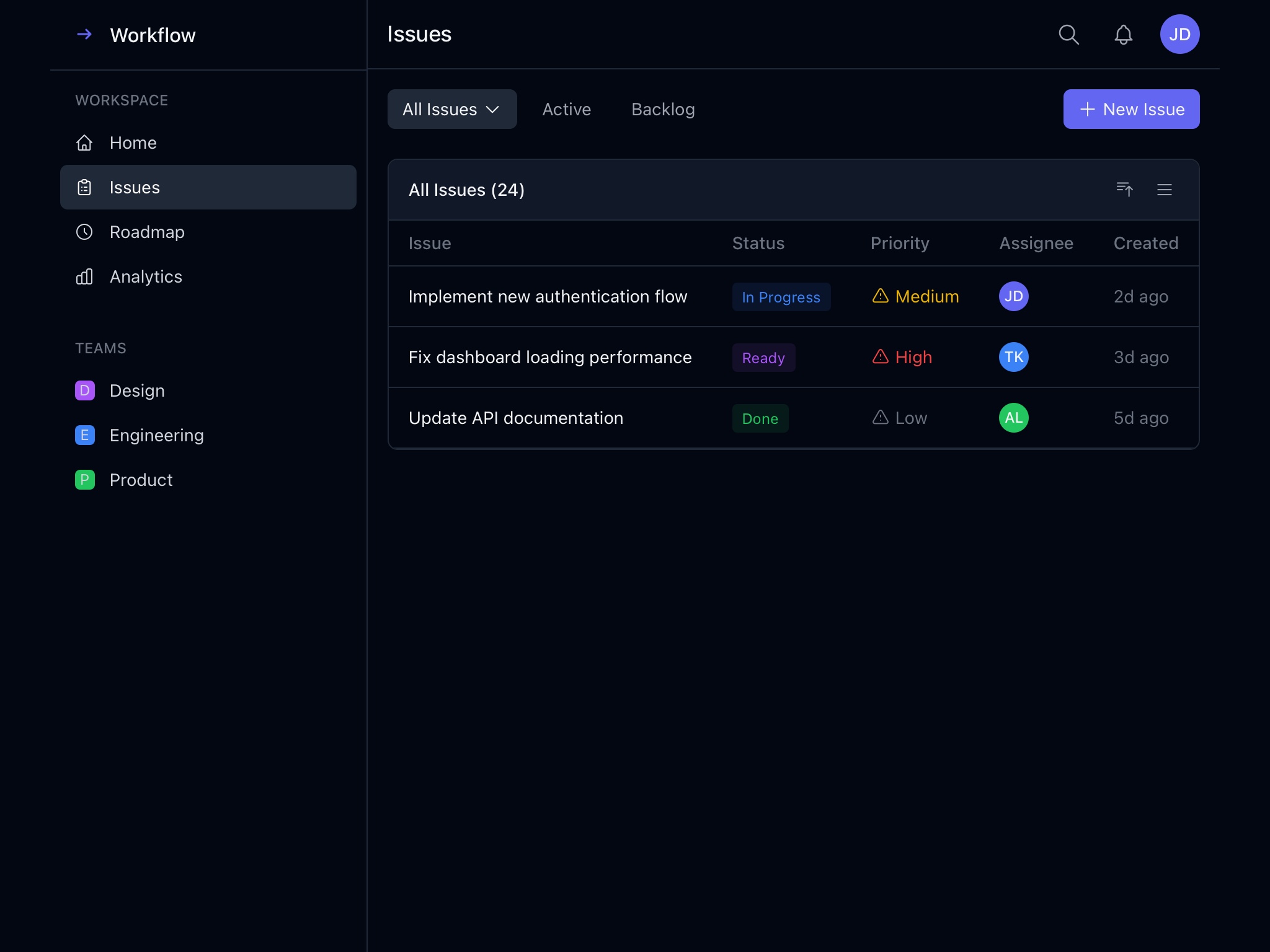The image size is (1270, 952).
Task: Click the Analytics bar chart icon
Action: click(x=85, y=276)
